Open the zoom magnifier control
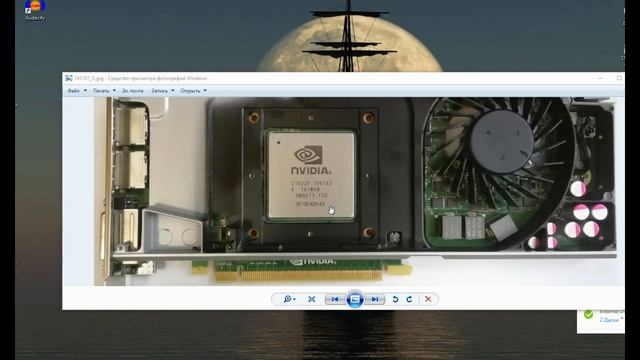Image resolution: width=640 pixels, height=360 pixels. (x=289, y=299)
